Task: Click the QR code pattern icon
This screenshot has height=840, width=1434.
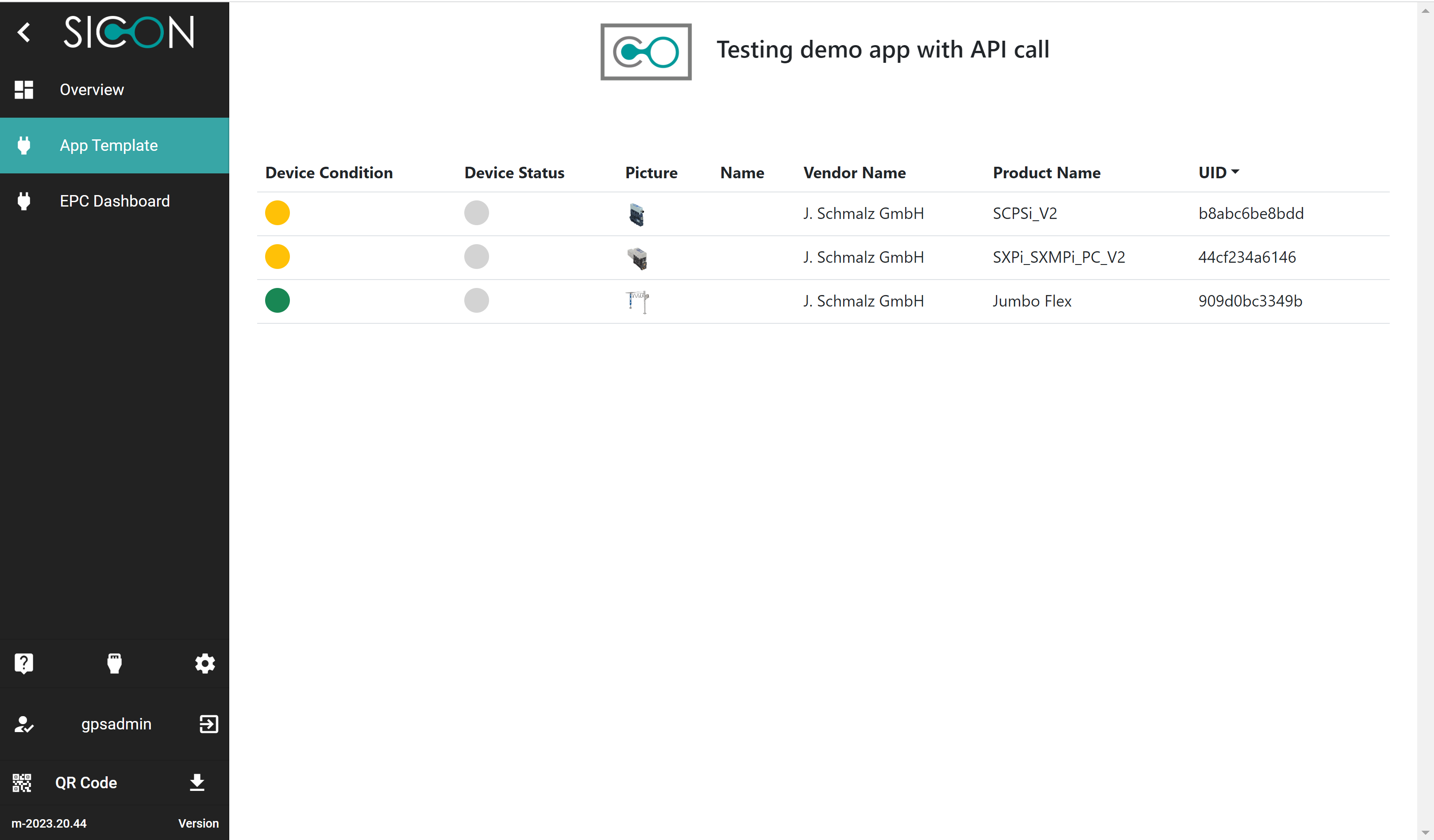Action: 22,782
